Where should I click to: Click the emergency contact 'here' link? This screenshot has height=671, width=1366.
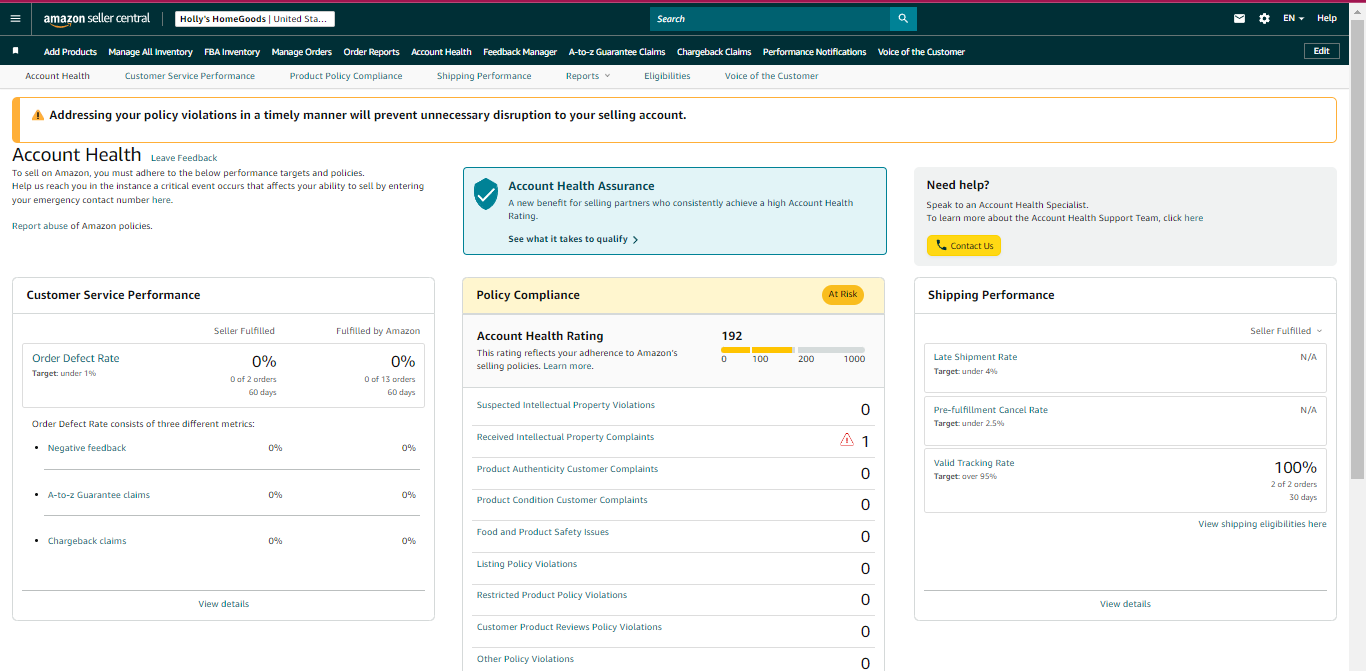161,200
